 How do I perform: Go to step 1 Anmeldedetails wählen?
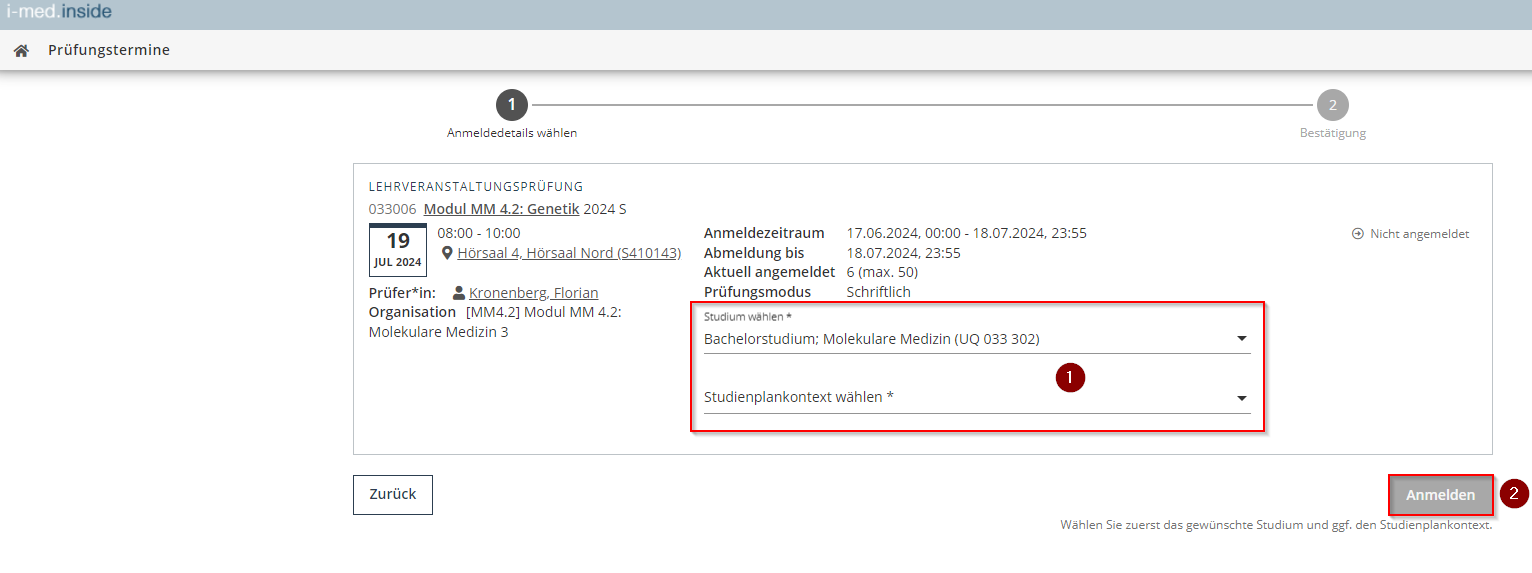coord(512,105)
